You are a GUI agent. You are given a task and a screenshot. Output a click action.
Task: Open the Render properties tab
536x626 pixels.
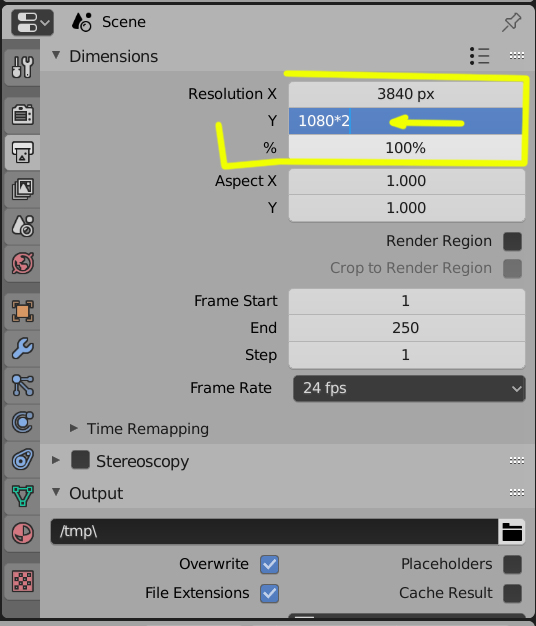22,115
